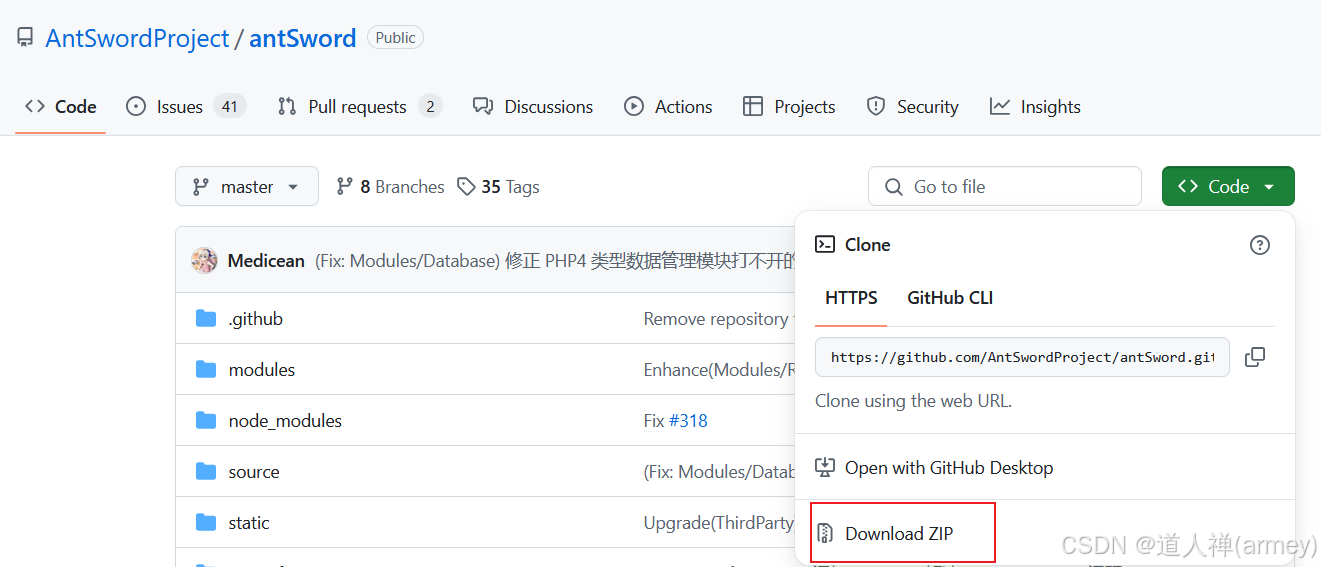This screenshot has width=1321, height=567.
Task: Click the Discussions speech bubble icon
Action: [483, 106]
